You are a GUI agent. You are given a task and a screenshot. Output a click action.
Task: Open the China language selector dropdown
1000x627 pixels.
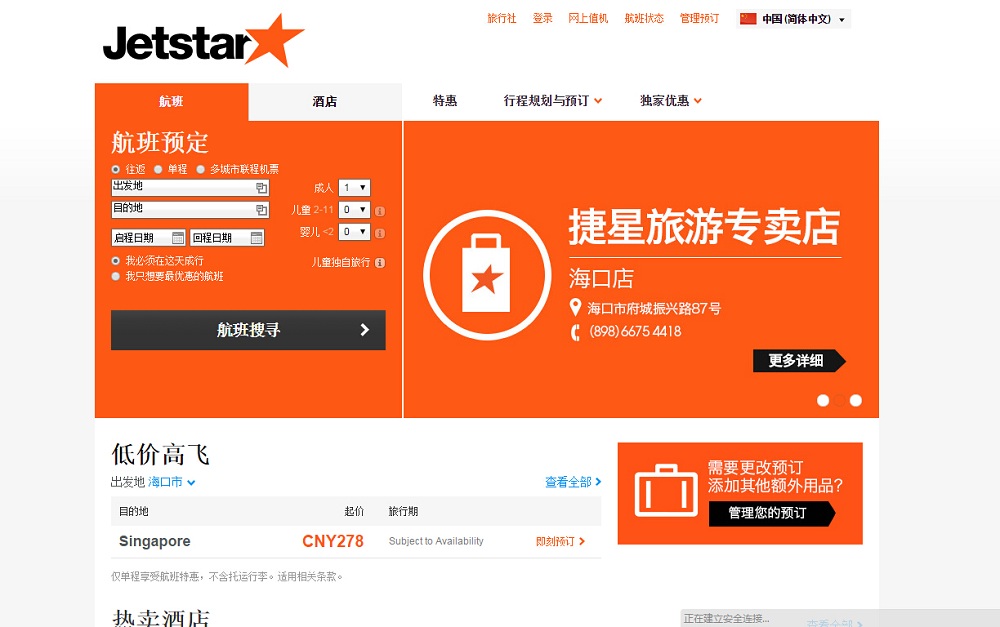[x=793, y=19]
